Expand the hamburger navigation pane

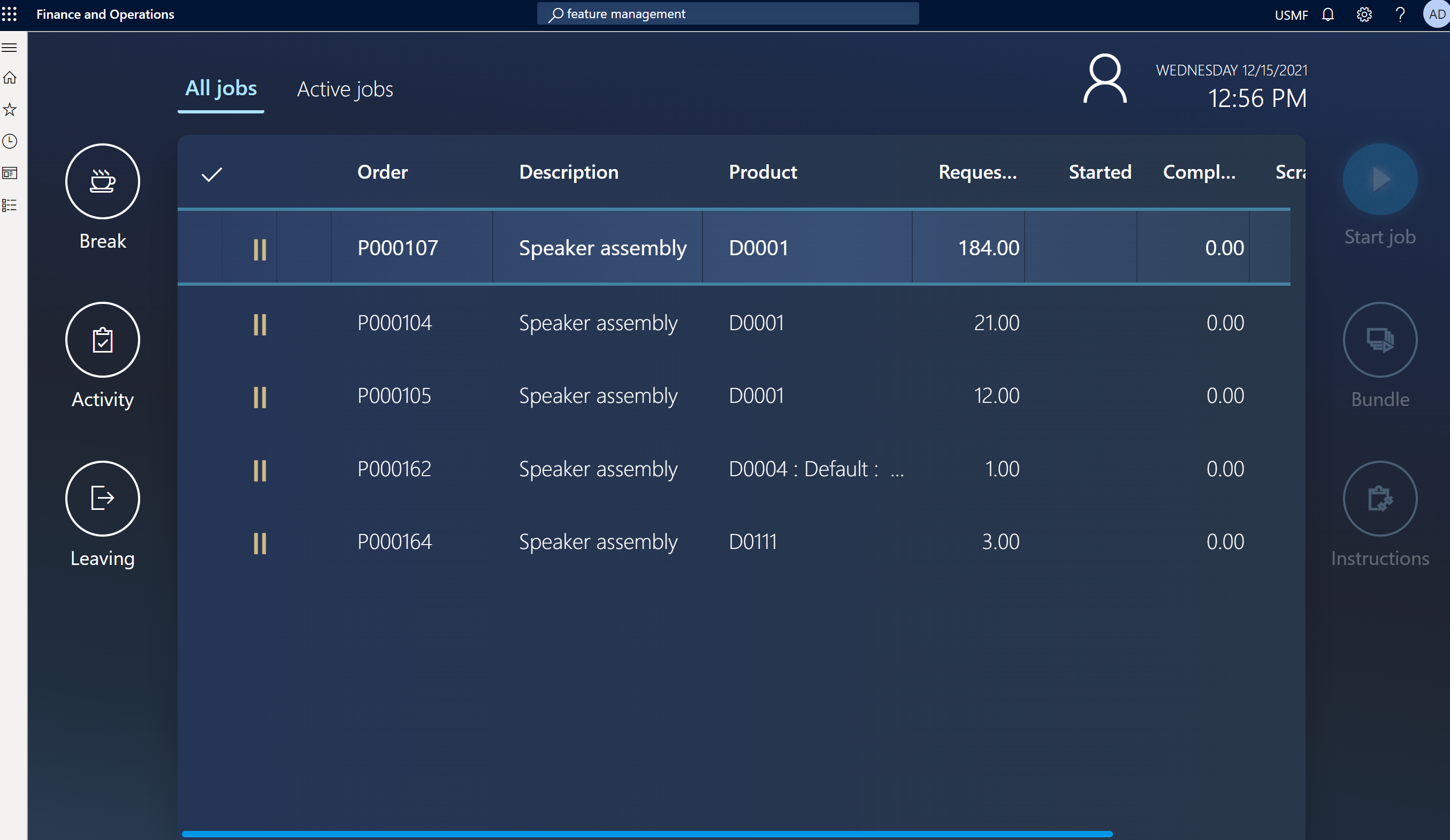click(x=10, y=47)
